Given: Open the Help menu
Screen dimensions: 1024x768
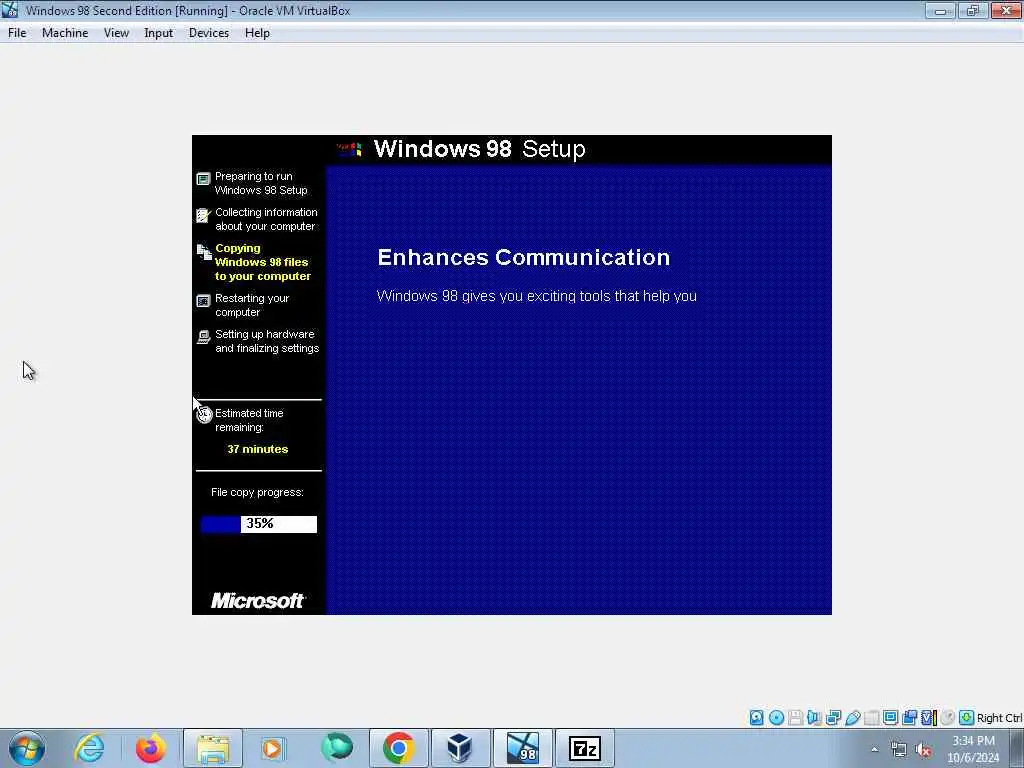Looking at the screenshot, I should tap(257, 33).
